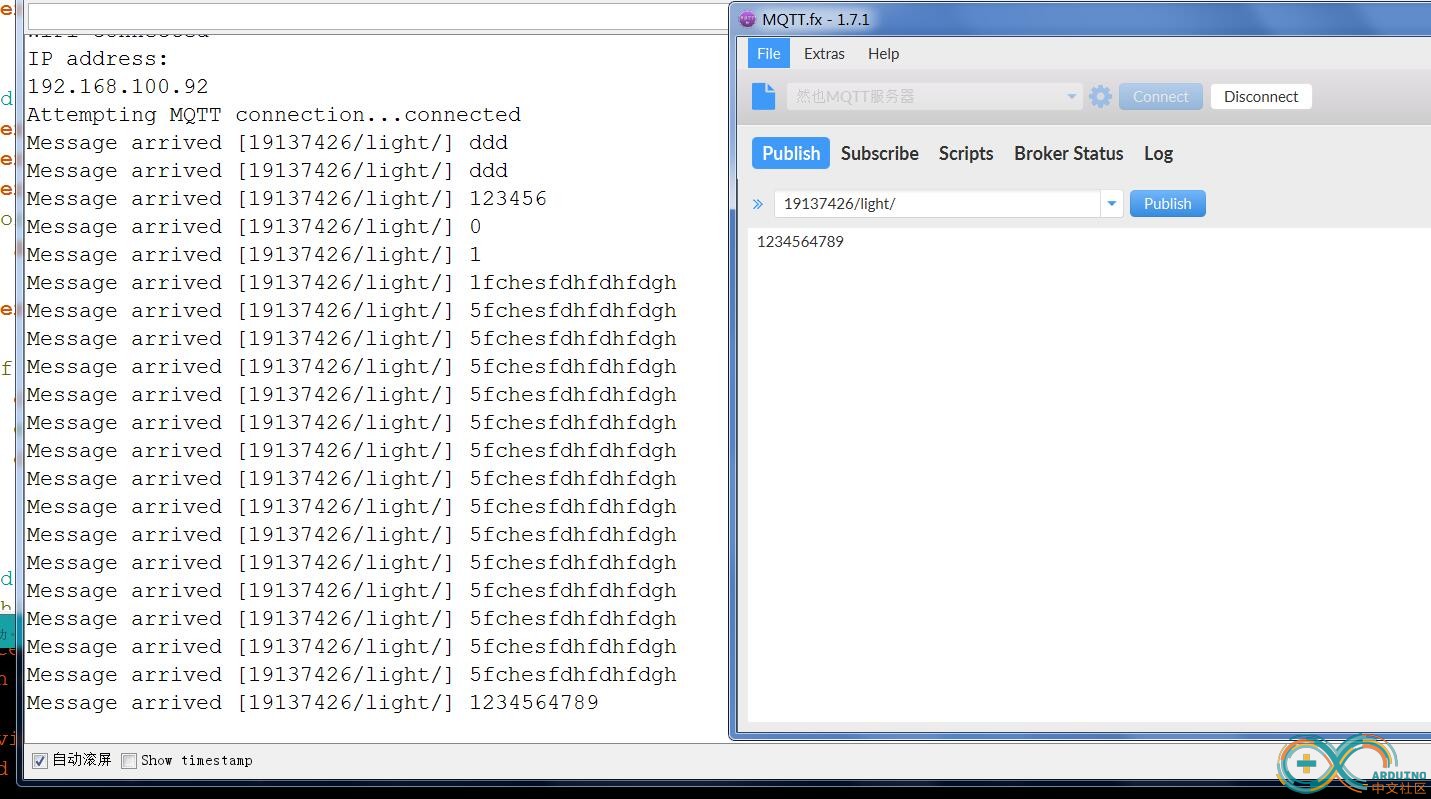Switch to the Publish tab
This screenshot has height=799, width=1431.
(x=791, y=153)
